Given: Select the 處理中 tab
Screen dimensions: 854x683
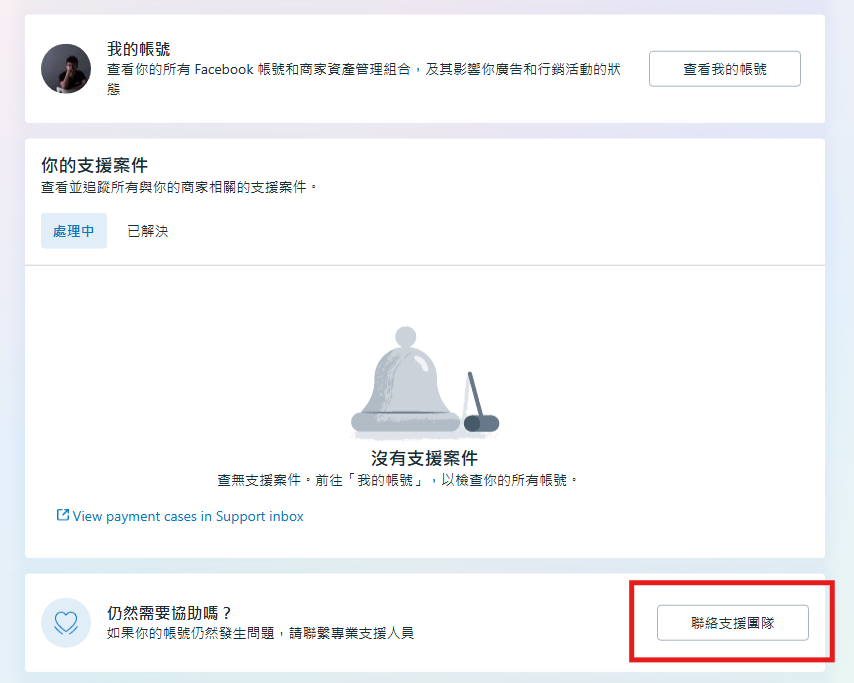Looking at the screenshot, I should click(x=73, y=230).
